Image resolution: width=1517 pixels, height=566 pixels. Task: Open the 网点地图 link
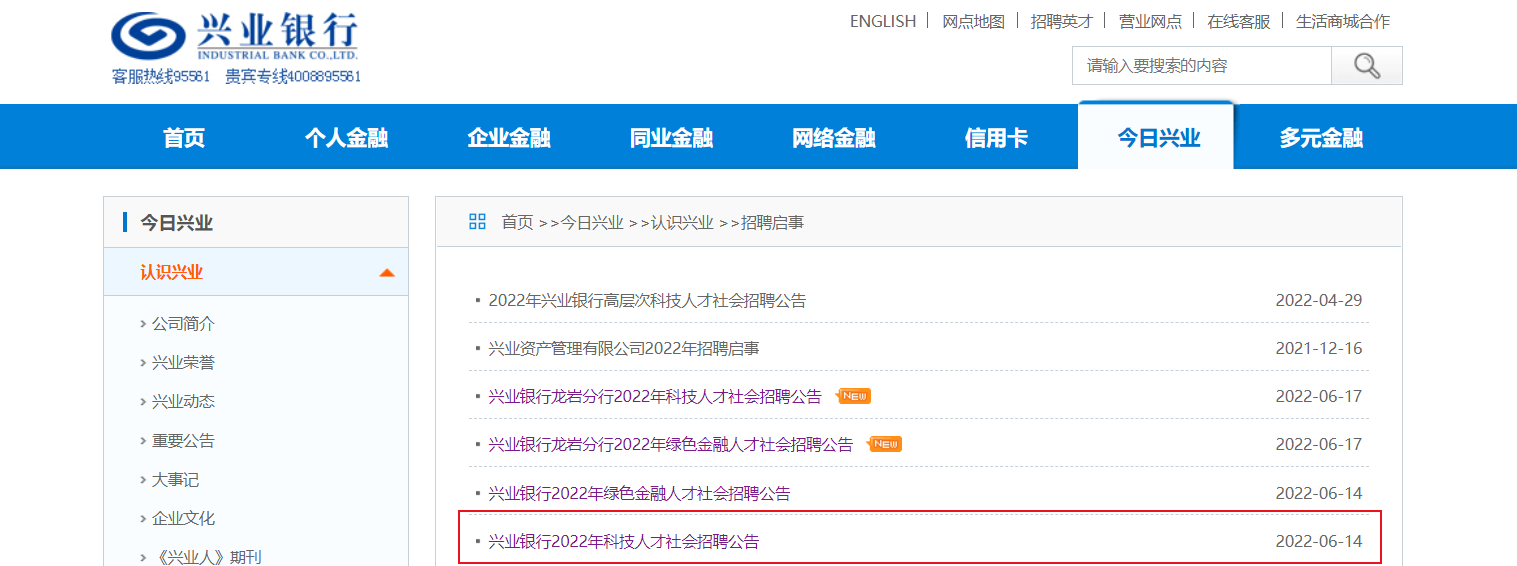tap(973, 21)
